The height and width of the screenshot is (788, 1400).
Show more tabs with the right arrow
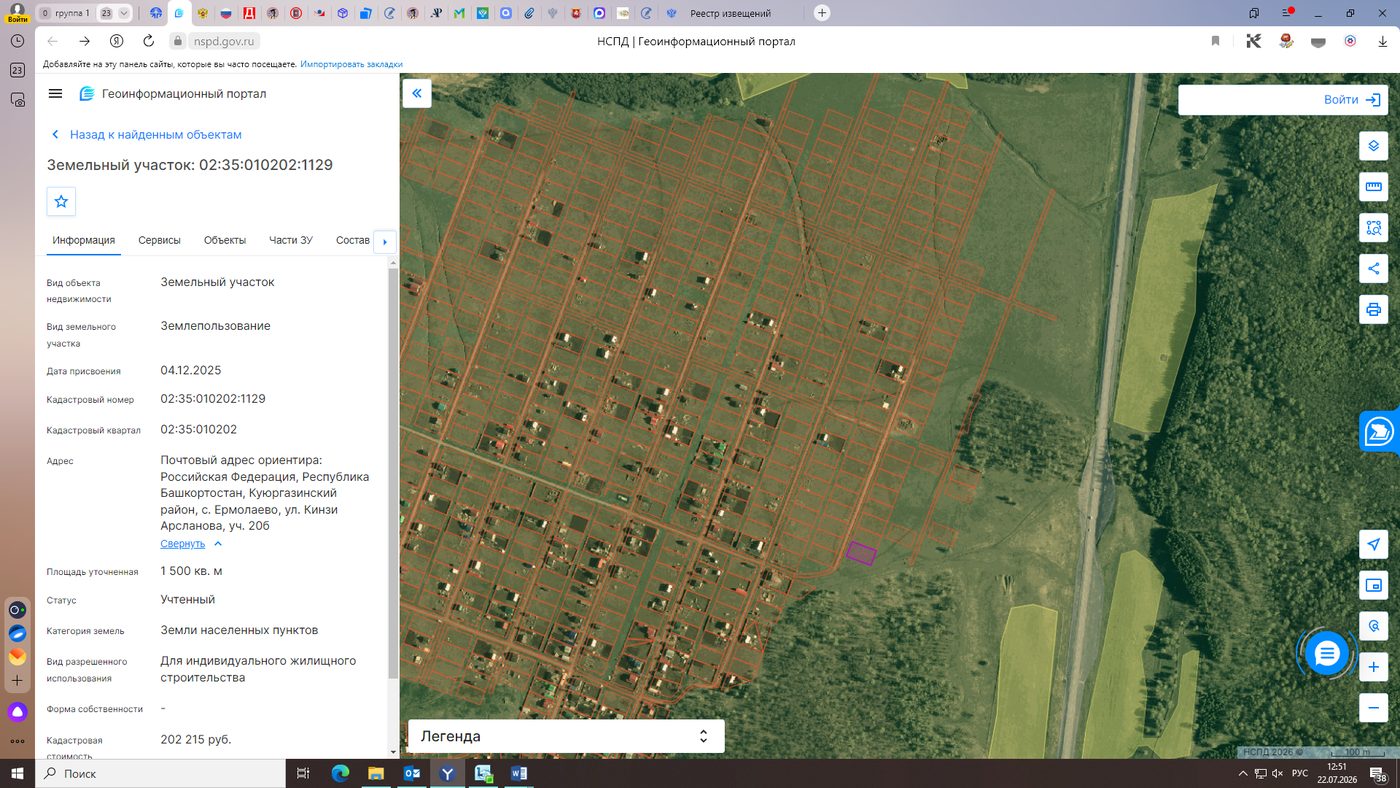[x=385, y=241]
